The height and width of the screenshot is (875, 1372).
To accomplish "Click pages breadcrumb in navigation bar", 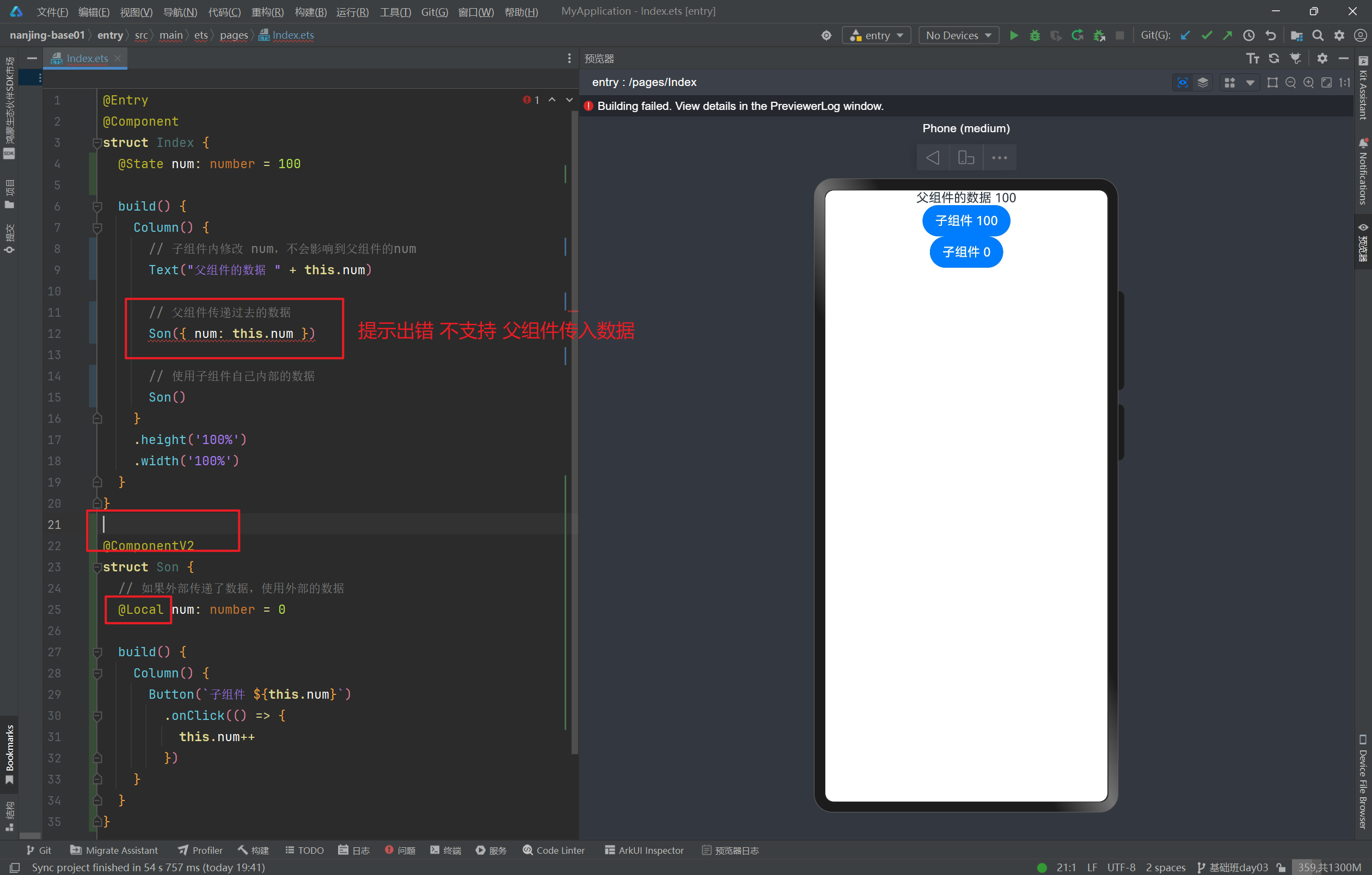I will pos(234,35).
